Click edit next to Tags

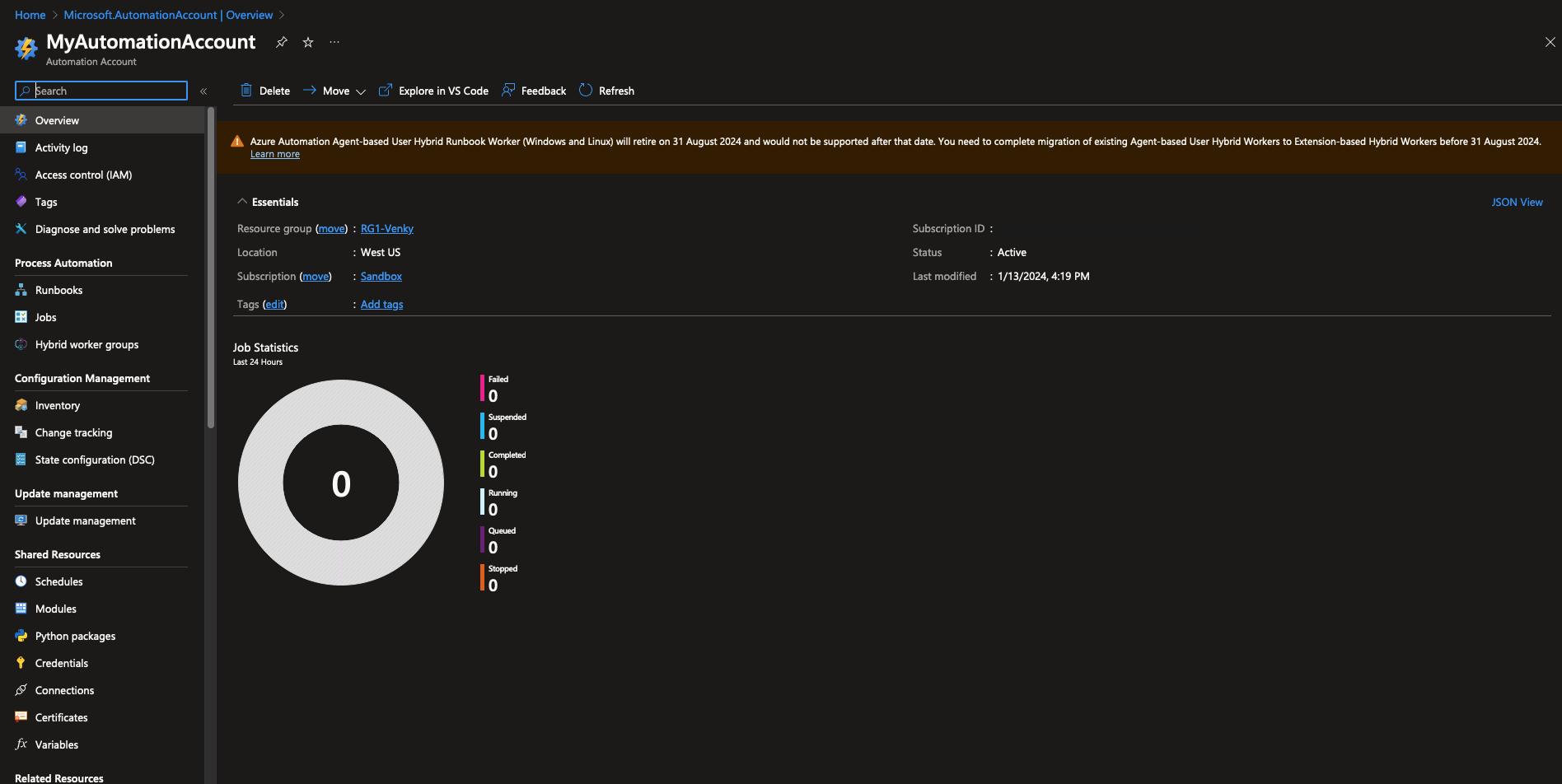coord(275,304)
